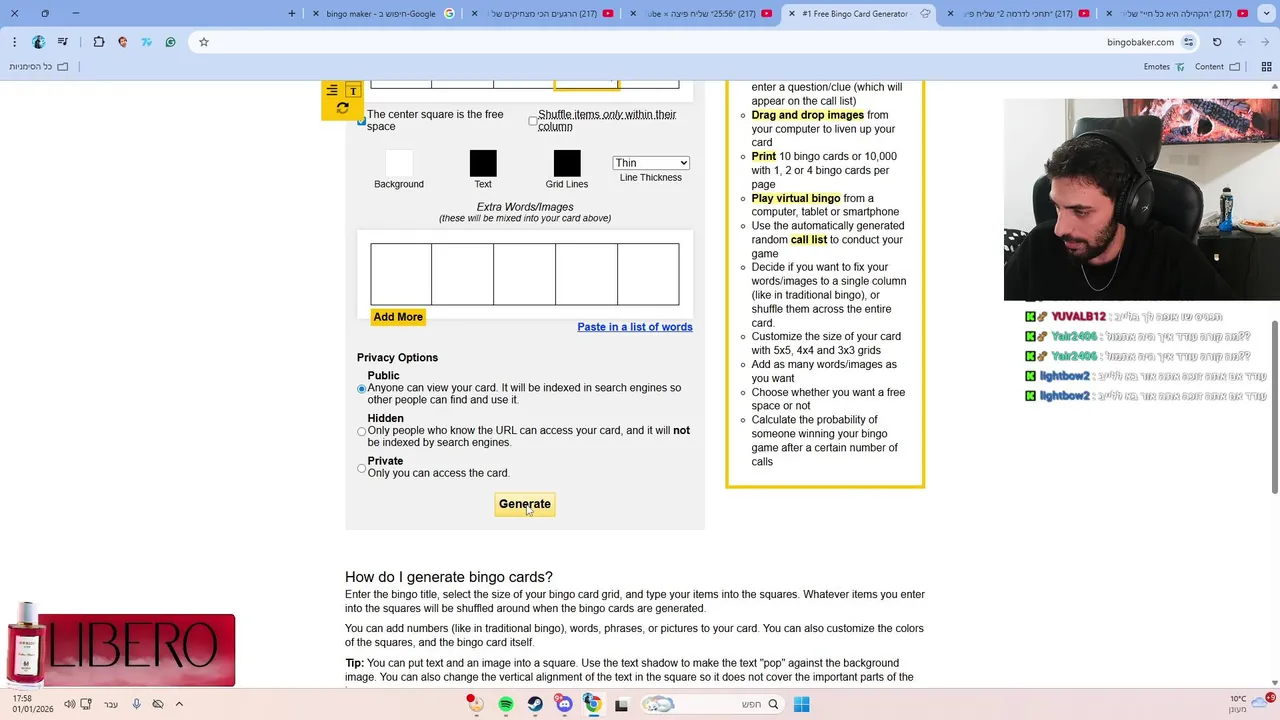
Task: Click 'Paste in a list of words' link
Action: click(635, 327)
